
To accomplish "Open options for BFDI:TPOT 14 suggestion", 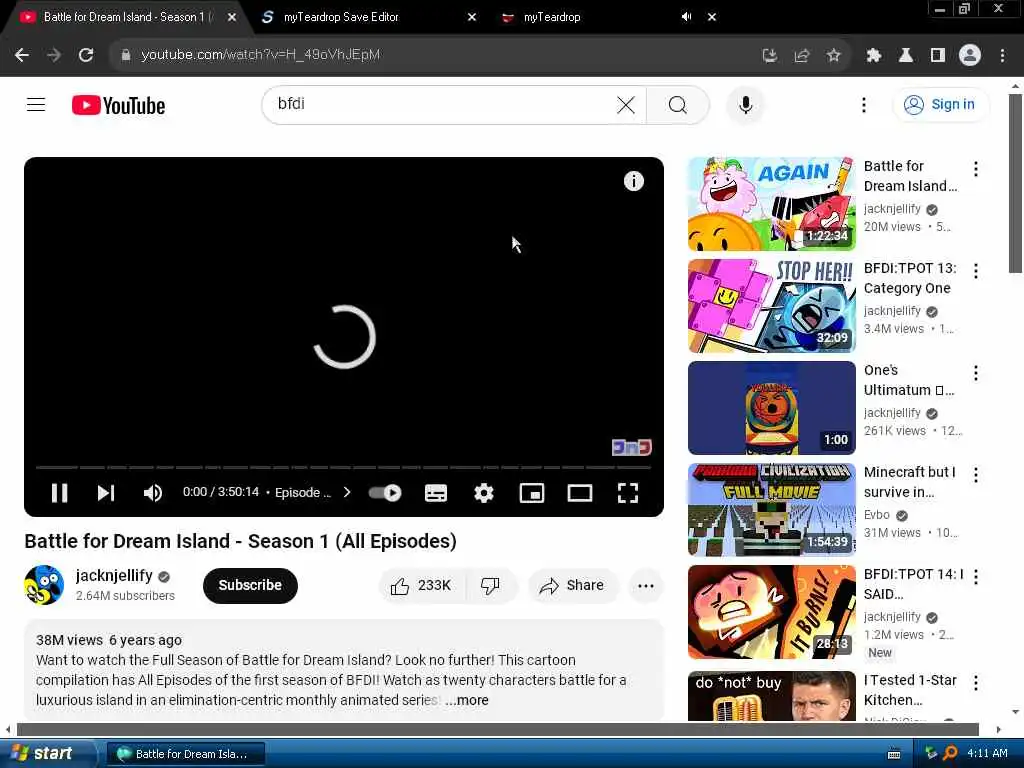I will 976,577.
